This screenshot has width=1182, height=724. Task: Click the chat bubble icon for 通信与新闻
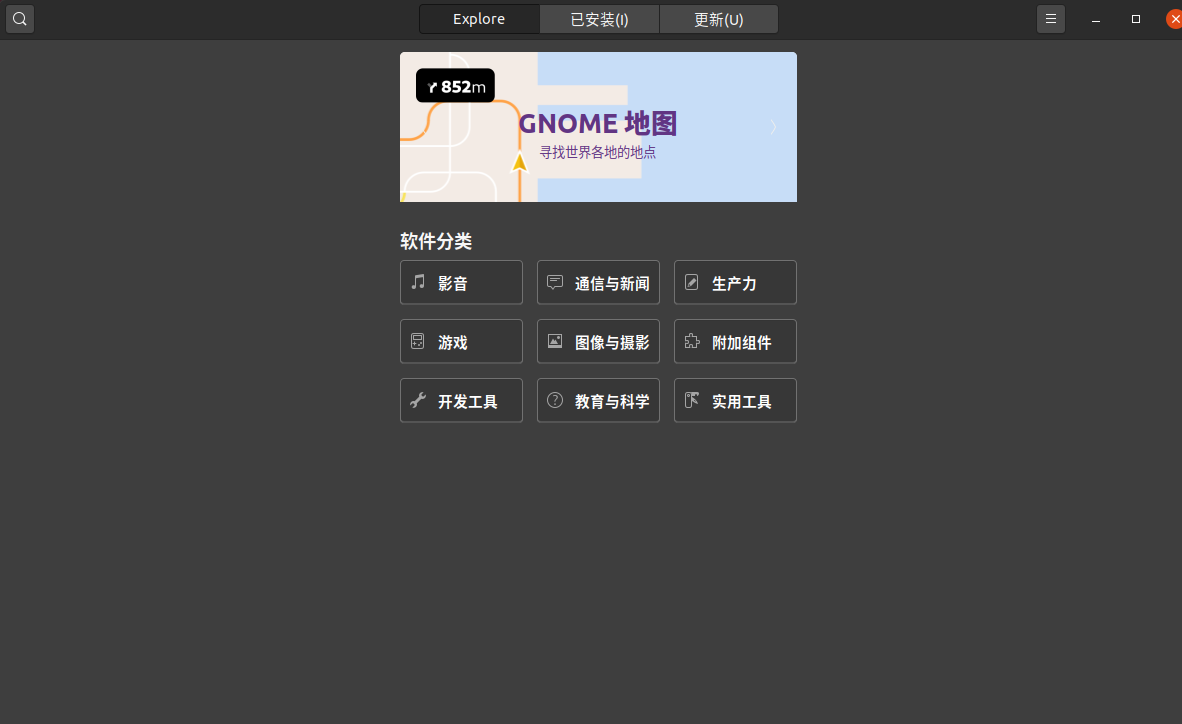[x=555, y=282]
